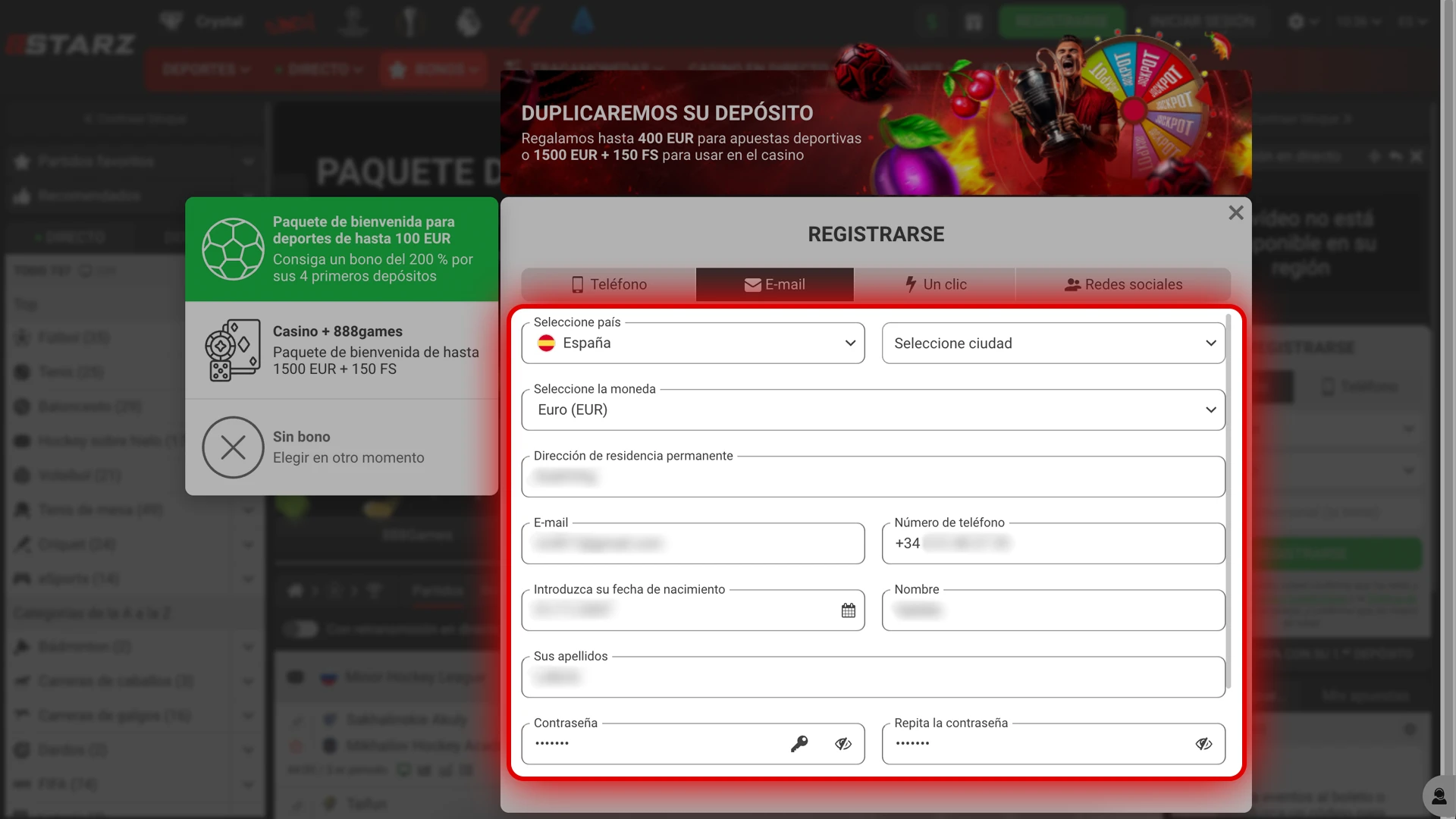Image resolution: width=1456 pixels, height=819 pixels.
Task: Choose the Casino + 888games welcome package
Action: click(341, 350)
